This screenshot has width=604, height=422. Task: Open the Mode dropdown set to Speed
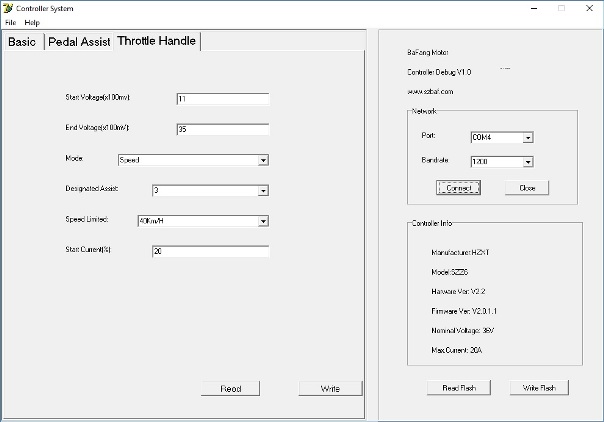click(193, 160)
